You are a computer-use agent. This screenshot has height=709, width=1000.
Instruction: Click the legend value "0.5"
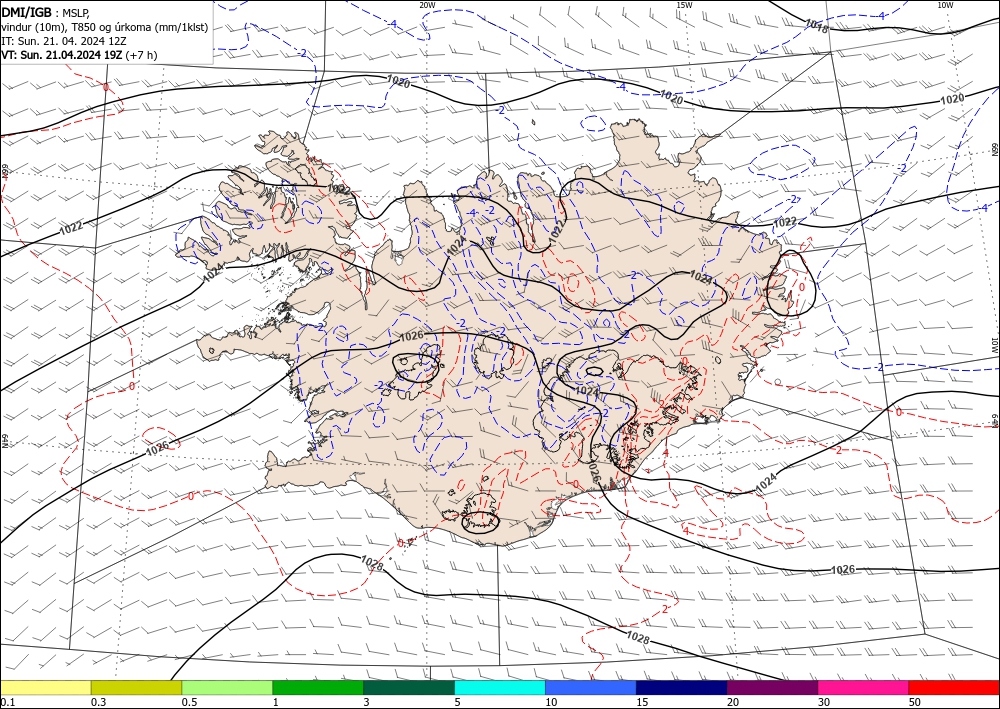pos(189,702)
